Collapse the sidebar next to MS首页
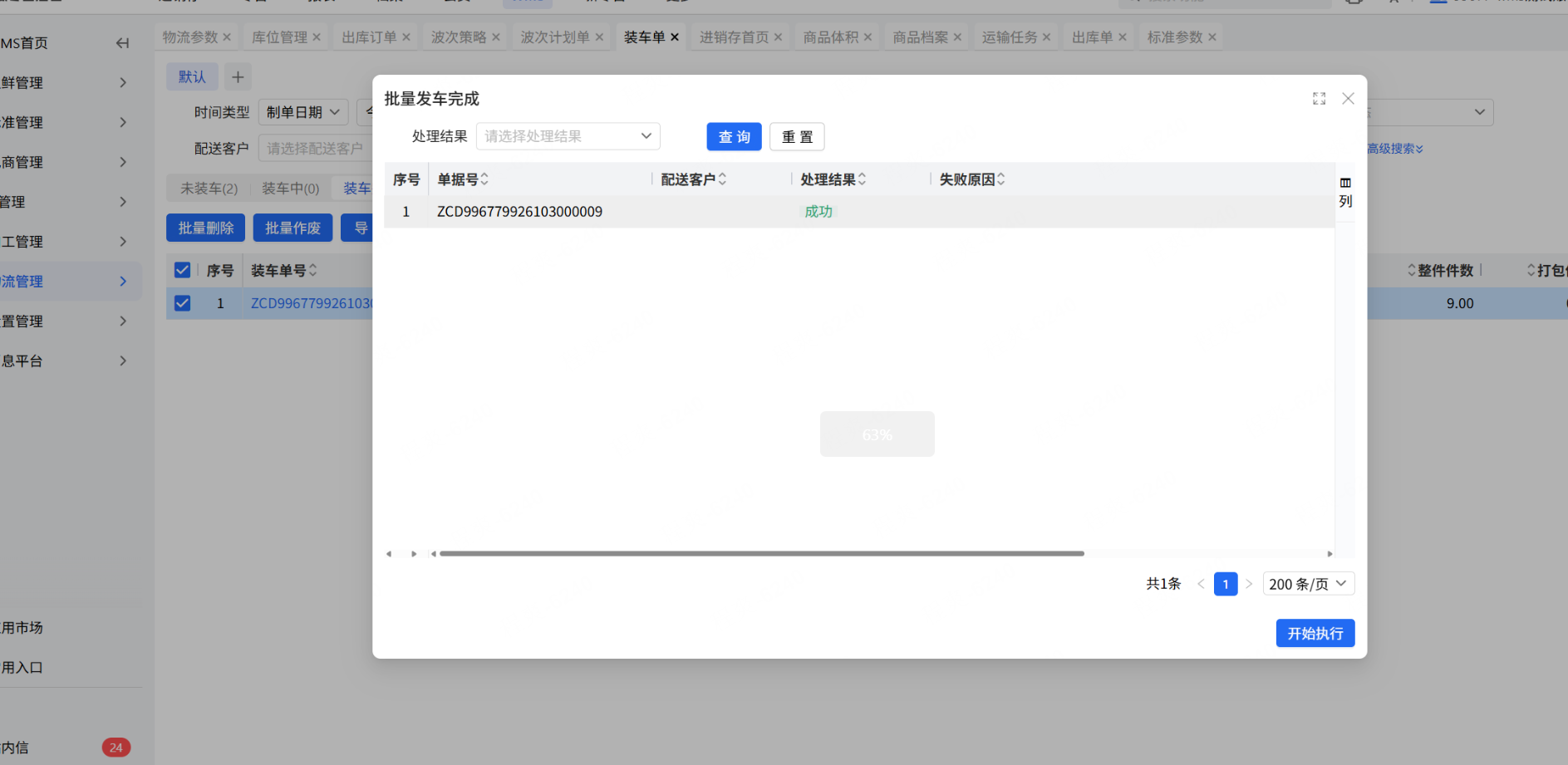The height and width of the screenshot is (765, 1568). point(122,43)
